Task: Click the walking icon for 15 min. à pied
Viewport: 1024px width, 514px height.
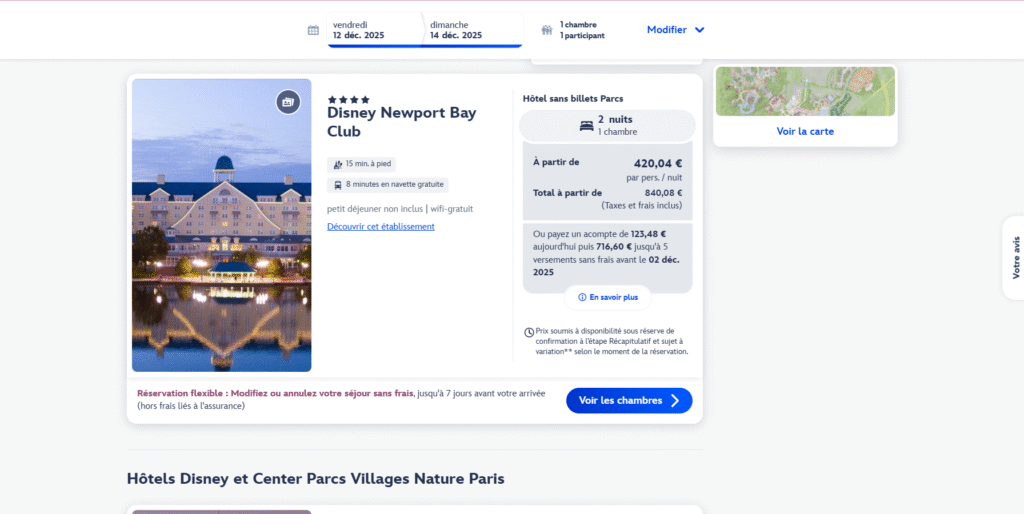Action: (x=338, y=164)
